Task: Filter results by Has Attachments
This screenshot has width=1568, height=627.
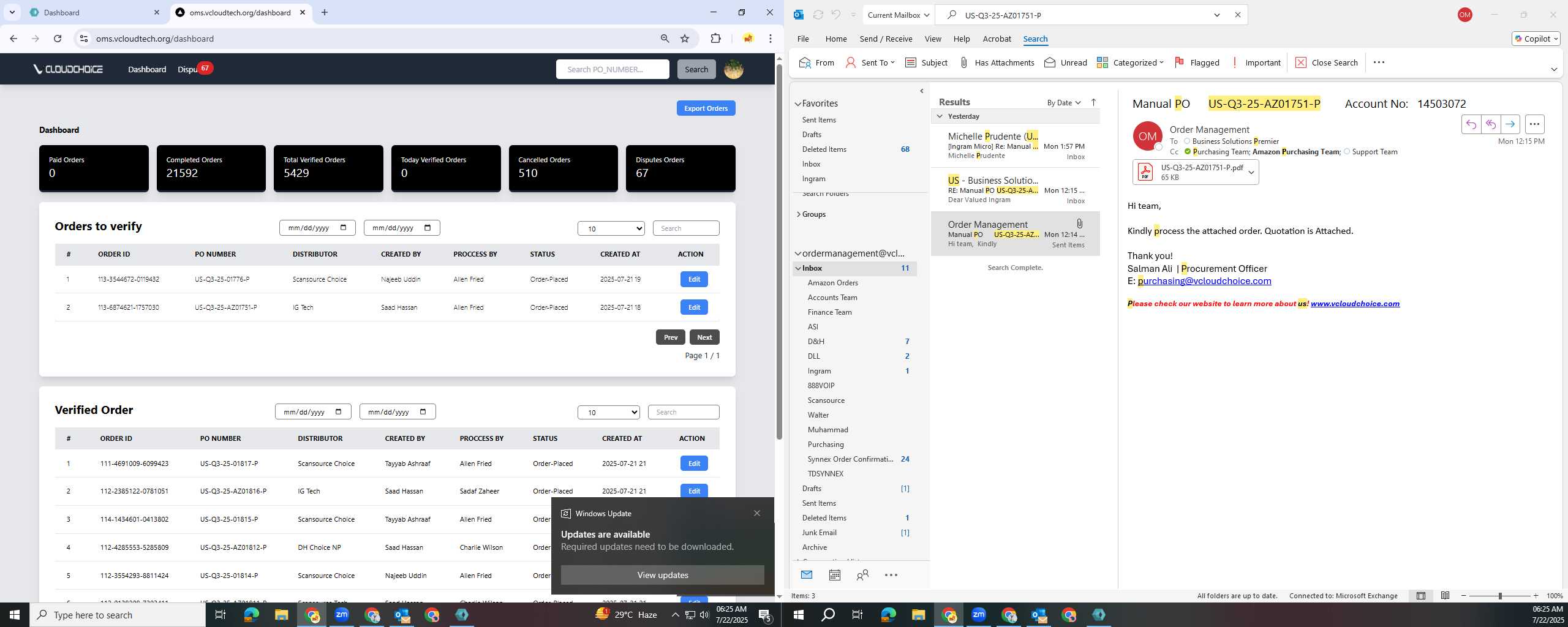Action: (x=997, y=62)
